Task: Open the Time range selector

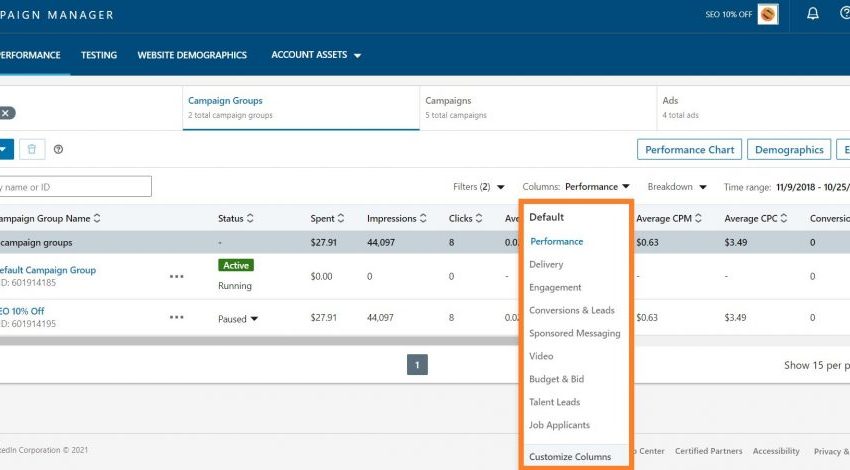Action: tap(787, 187)
